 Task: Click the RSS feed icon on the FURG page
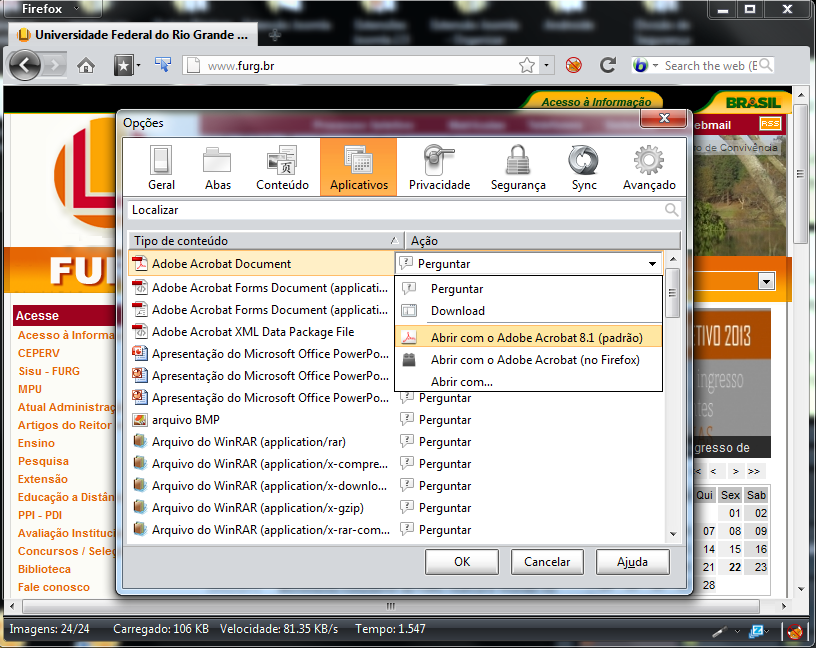(770, 124)
